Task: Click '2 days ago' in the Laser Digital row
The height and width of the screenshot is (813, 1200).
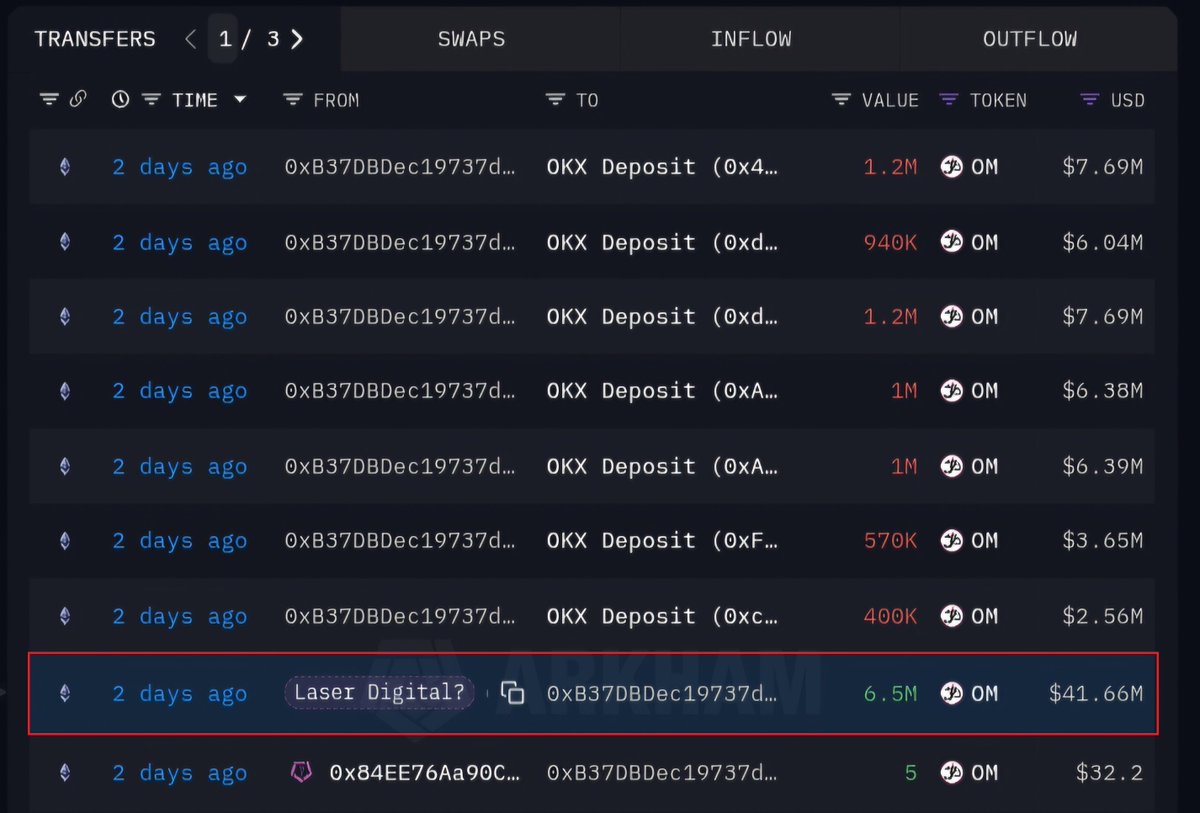Action: [179, 693]
